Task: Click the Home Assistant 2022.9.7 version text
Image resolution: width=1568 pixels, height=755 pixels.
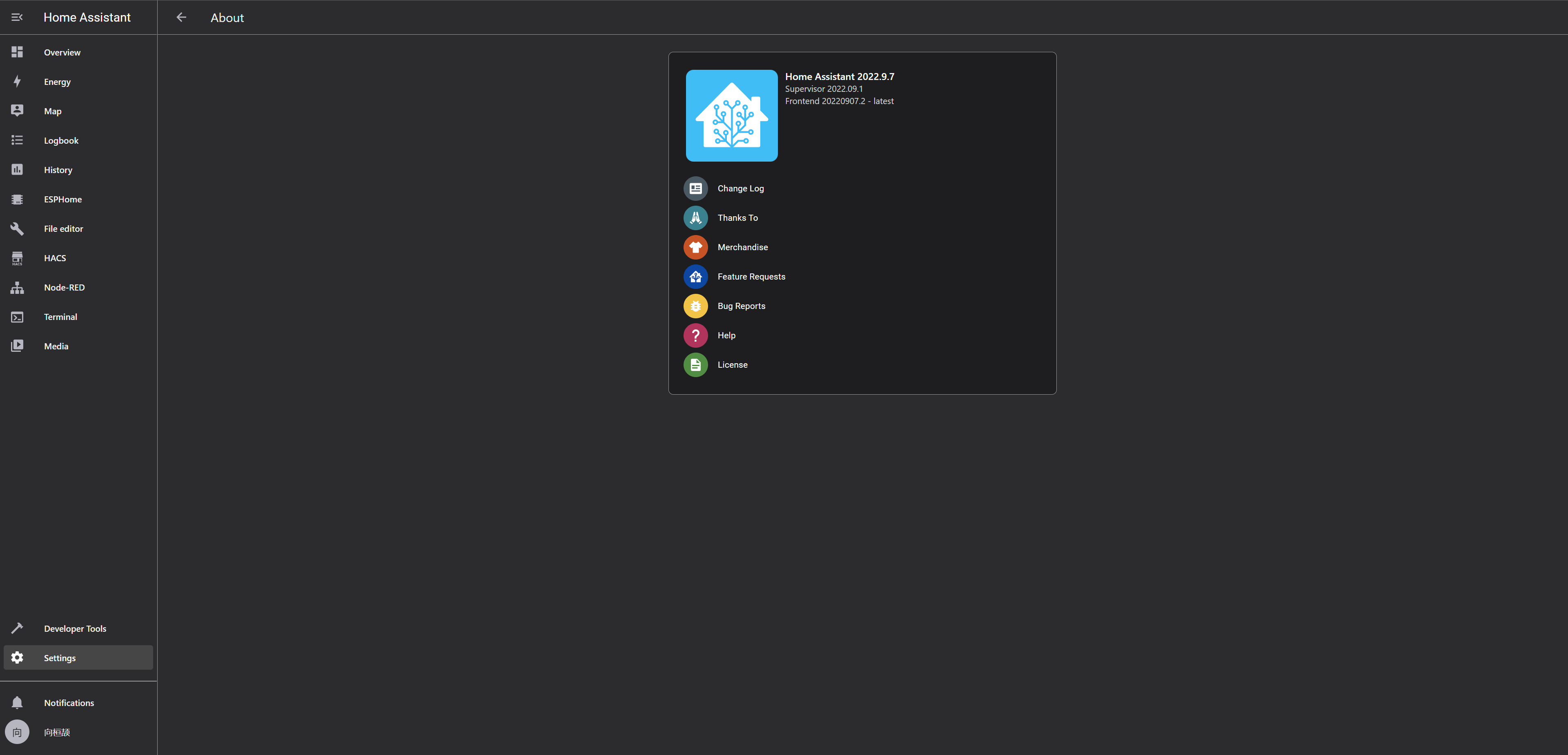Action: click(x=840, y=77)
